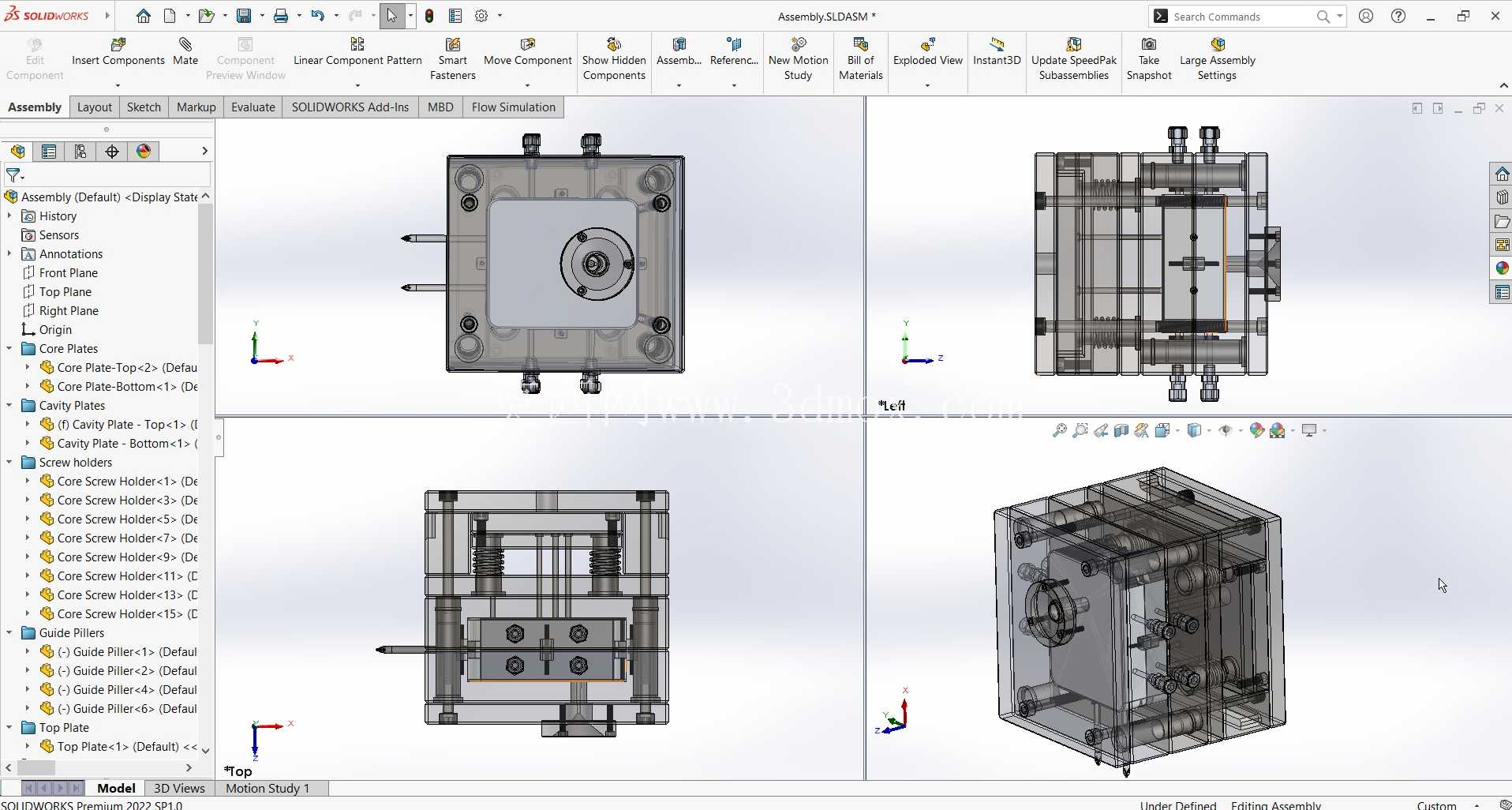Open Bill of Materials

point(861,58)
